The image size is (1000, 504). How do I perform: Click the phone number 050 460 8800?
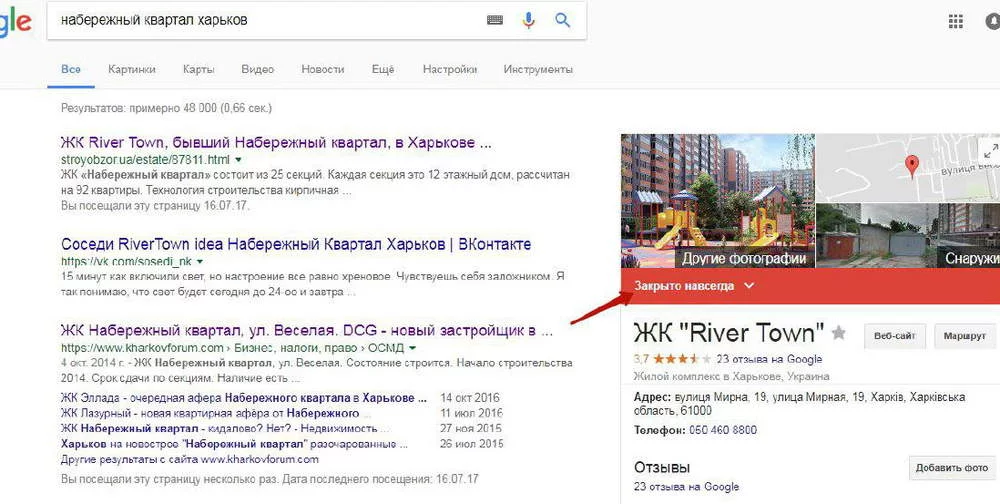click(x=723, y=430)
